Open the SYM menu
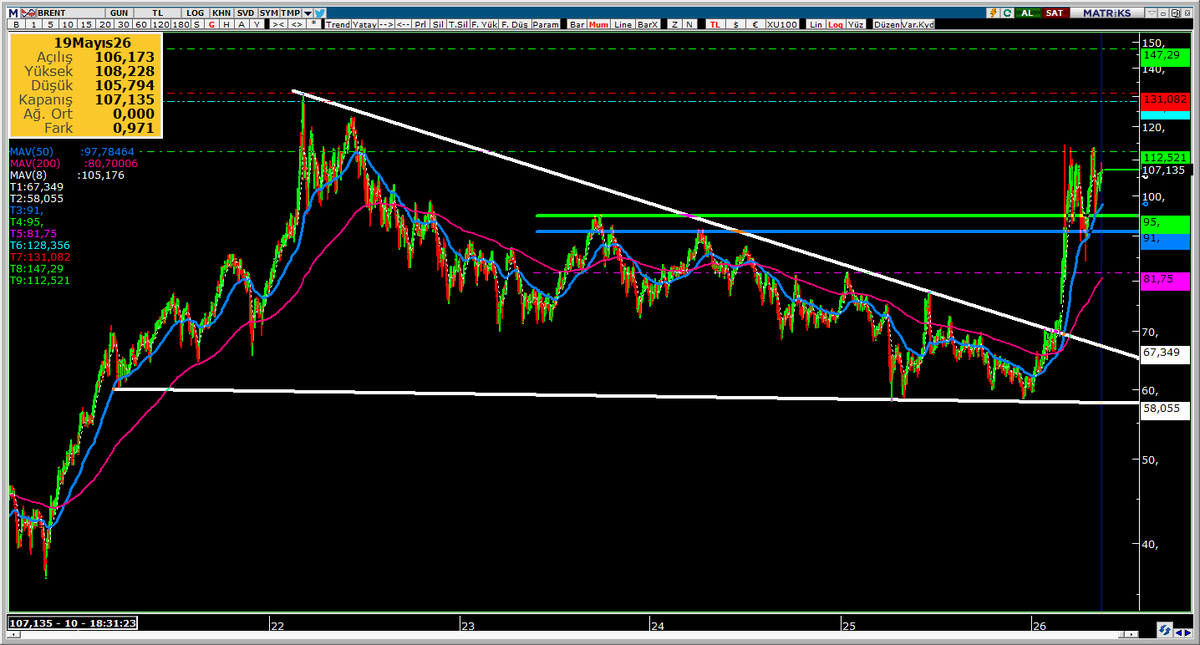The image size is (1200, 645). 268,11
